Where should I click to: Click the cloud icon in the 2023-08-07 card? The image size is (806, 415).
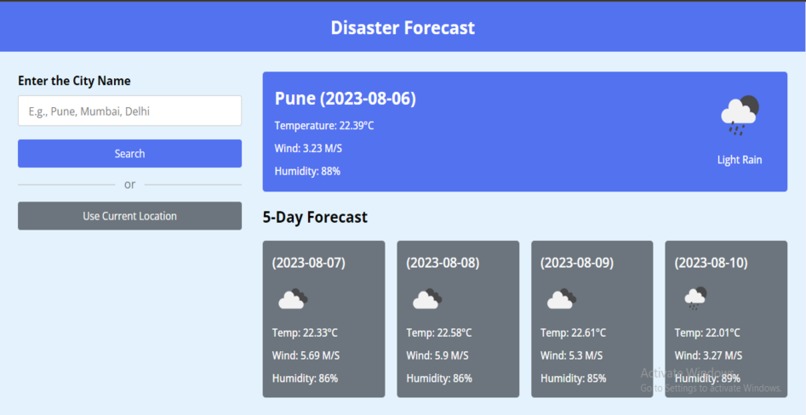pyautogui.click(x=293, y=299)
